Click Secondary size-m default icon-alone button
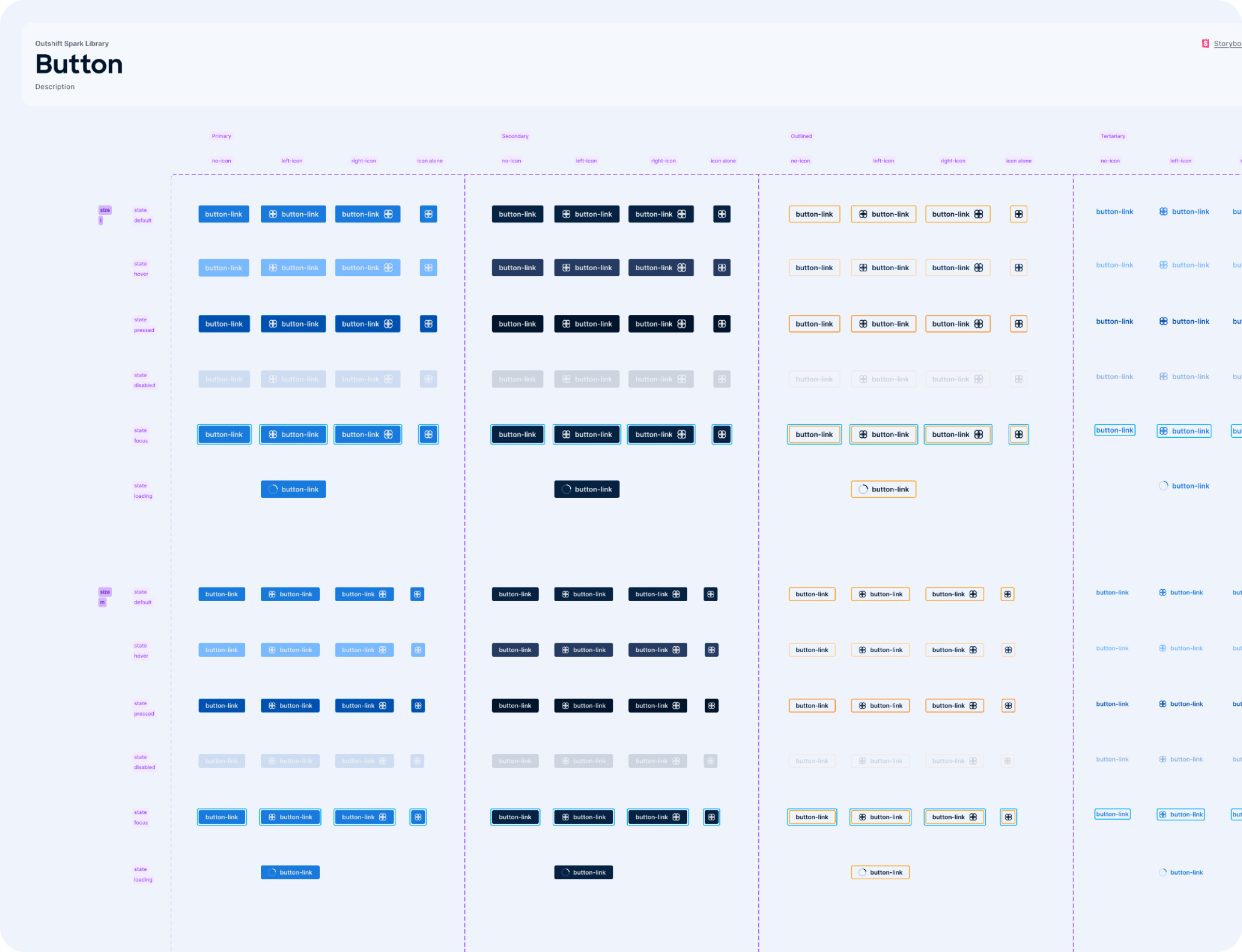 coord(711,594)
